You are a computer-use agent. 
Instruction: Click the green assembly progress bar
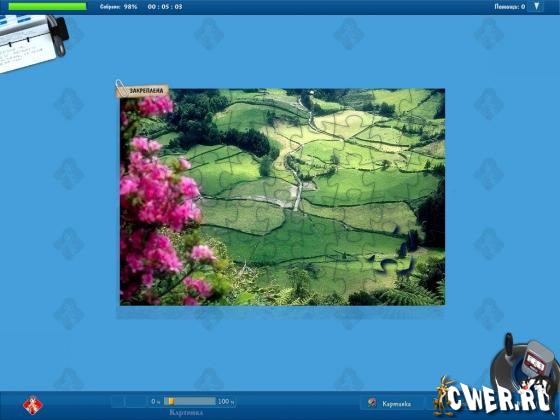[47, 6]
